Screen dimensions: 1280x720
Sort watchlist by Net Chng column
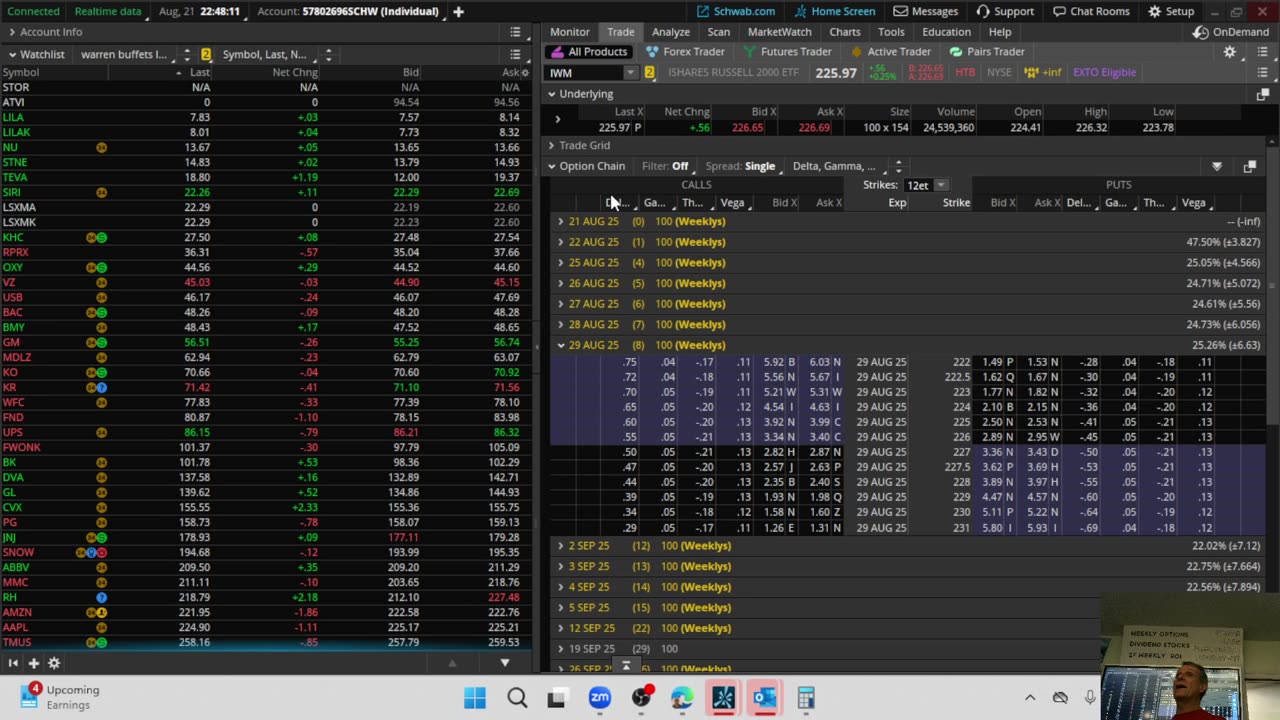[x=295, y=72]
